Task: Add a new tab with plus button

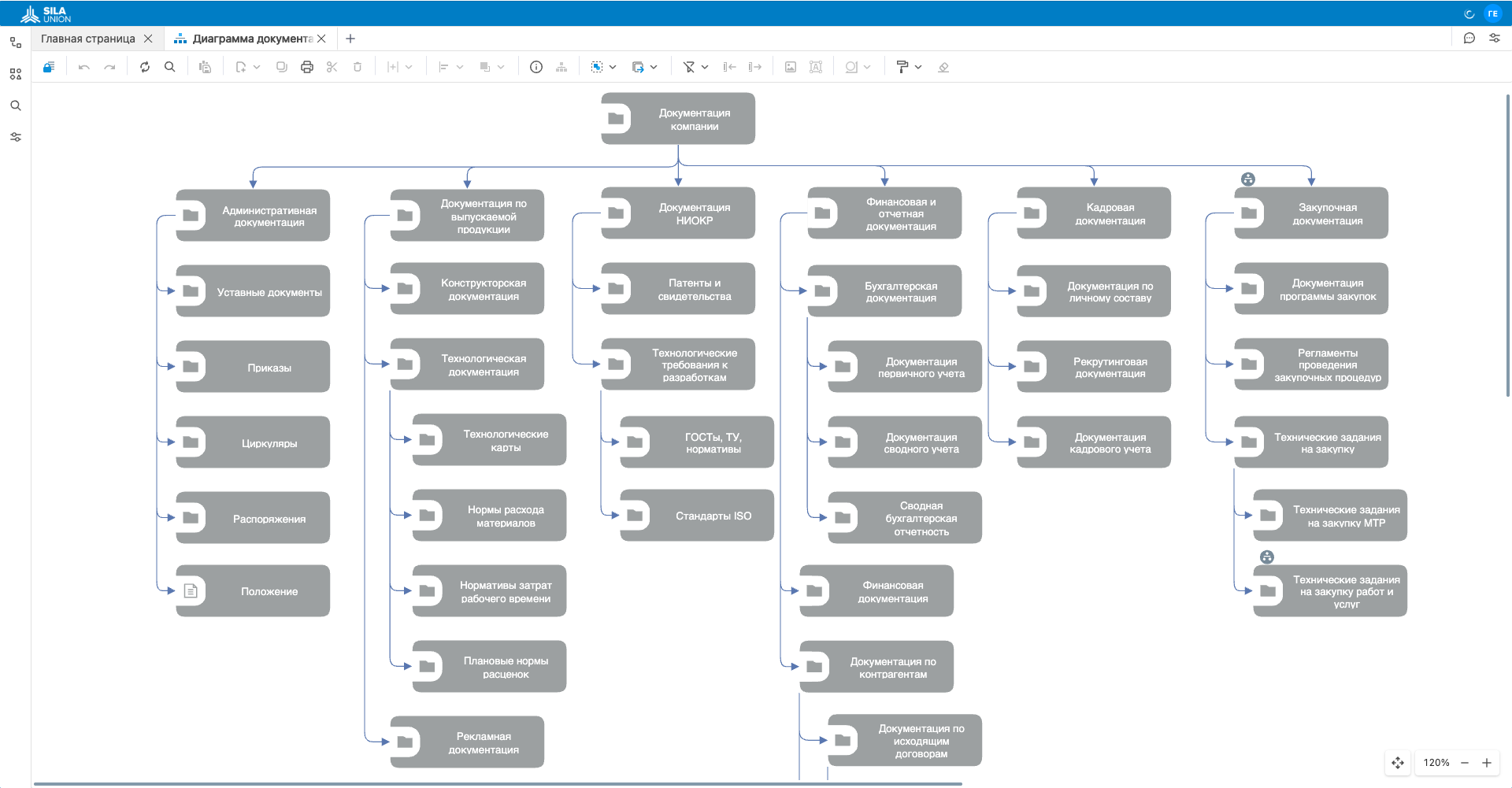Action: [x=350, y=39]
